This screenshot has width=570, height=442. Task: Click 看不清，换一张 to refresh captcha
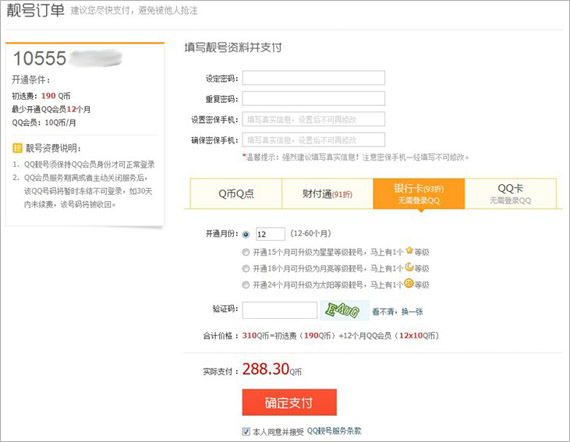pos(397,312)
